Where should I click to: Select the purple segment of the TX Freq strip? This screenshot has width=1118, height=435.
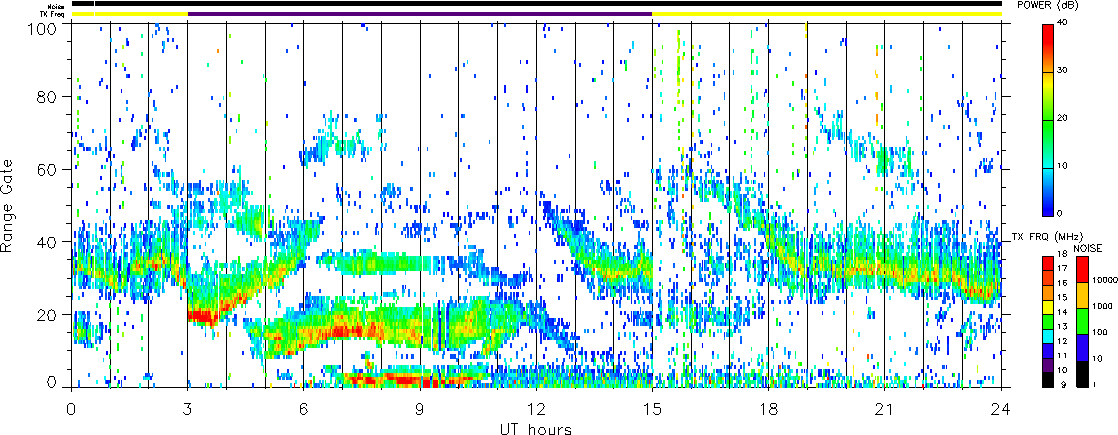(420, 14)
